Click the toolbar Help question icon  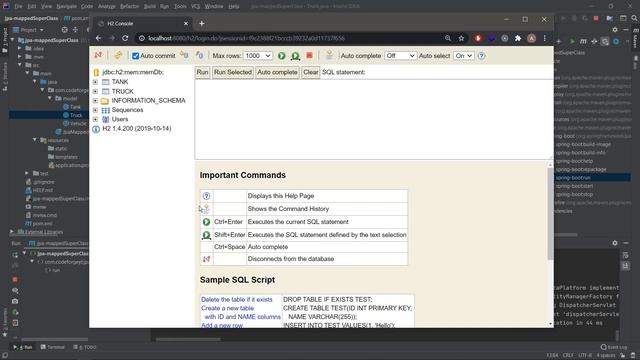pos(482,56)
